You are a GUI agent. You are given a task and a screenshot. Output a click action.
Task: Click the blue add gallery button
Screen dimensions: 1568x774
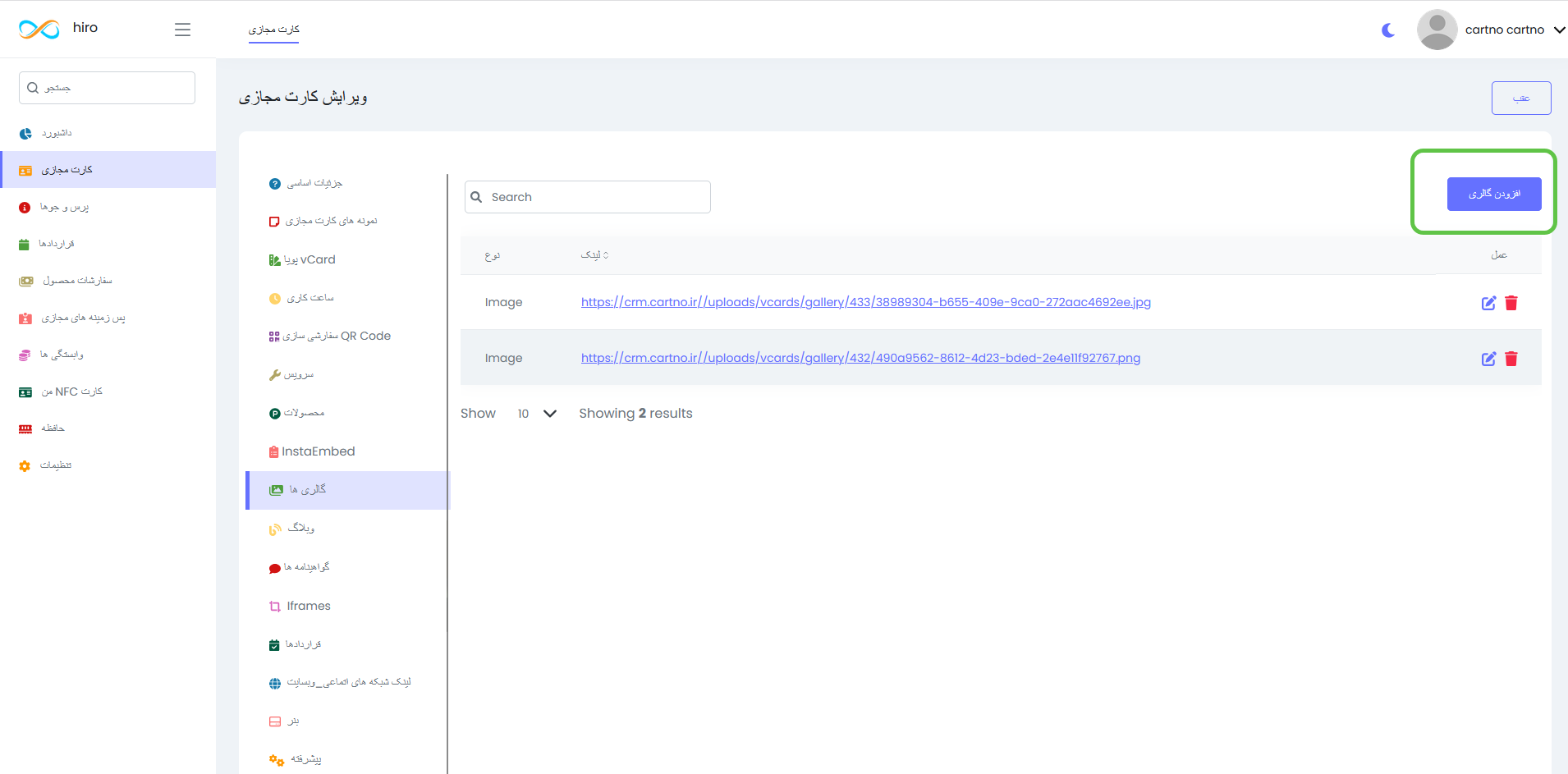(x=1493, y=194)
